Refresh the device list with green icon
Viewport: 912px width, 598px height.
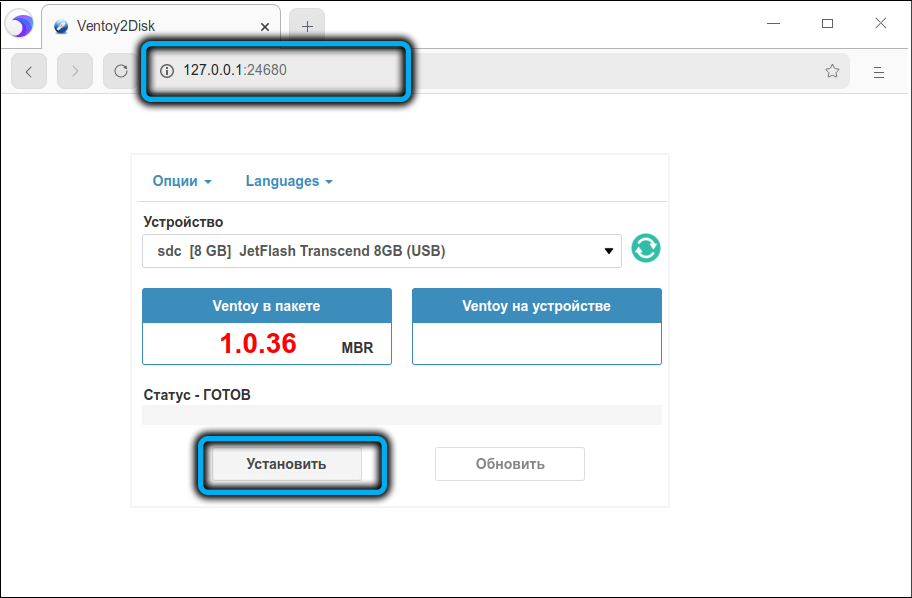tap(646, 249)
